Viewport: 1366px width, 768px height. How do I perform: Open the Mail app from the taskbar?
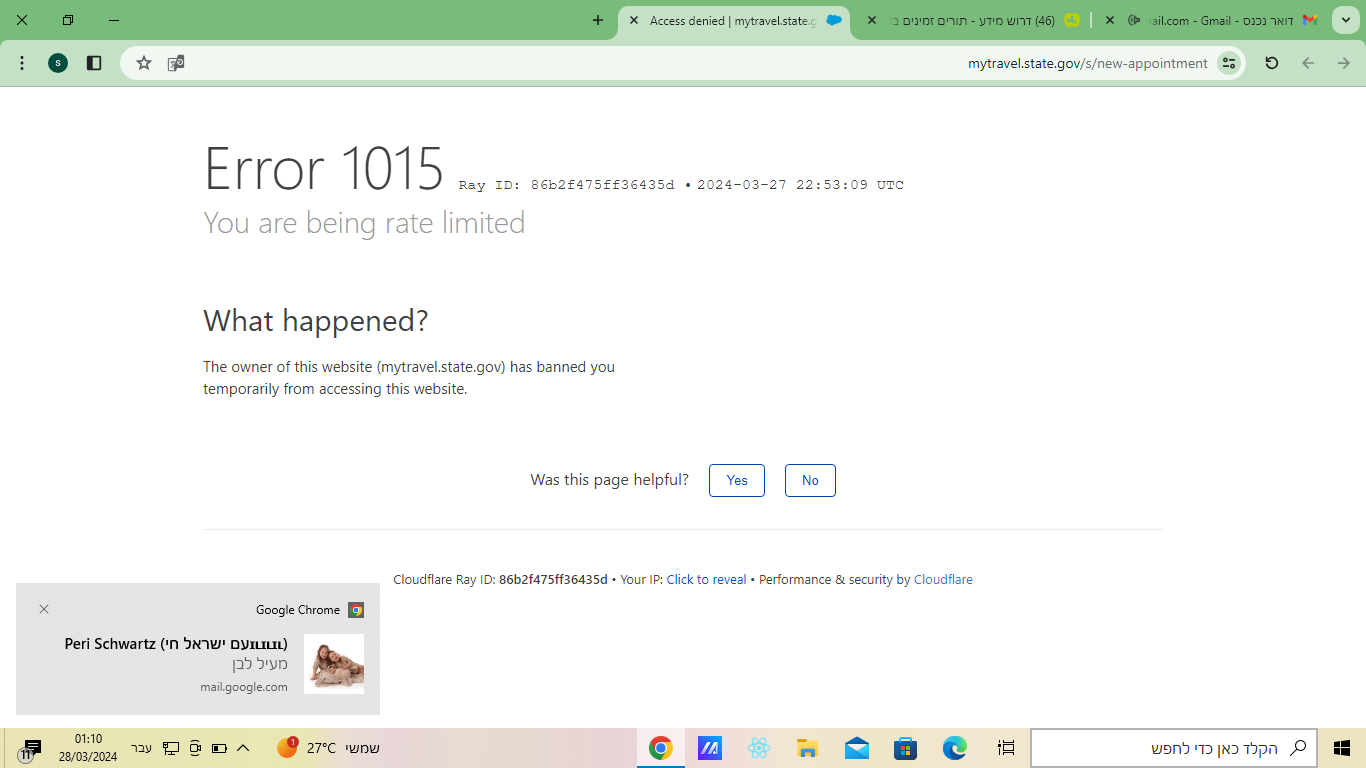click(857, 748)
